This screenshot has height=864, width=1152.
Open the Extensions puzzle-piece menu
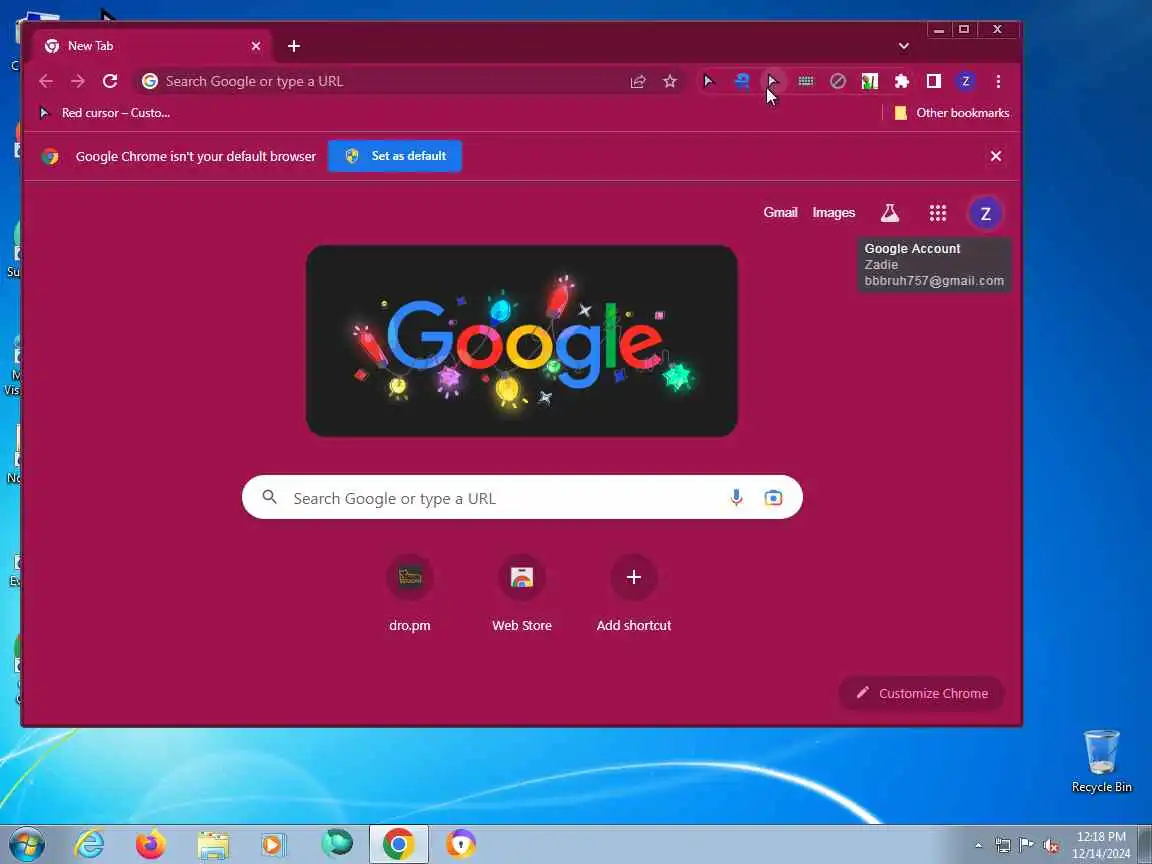coord(901,82)
